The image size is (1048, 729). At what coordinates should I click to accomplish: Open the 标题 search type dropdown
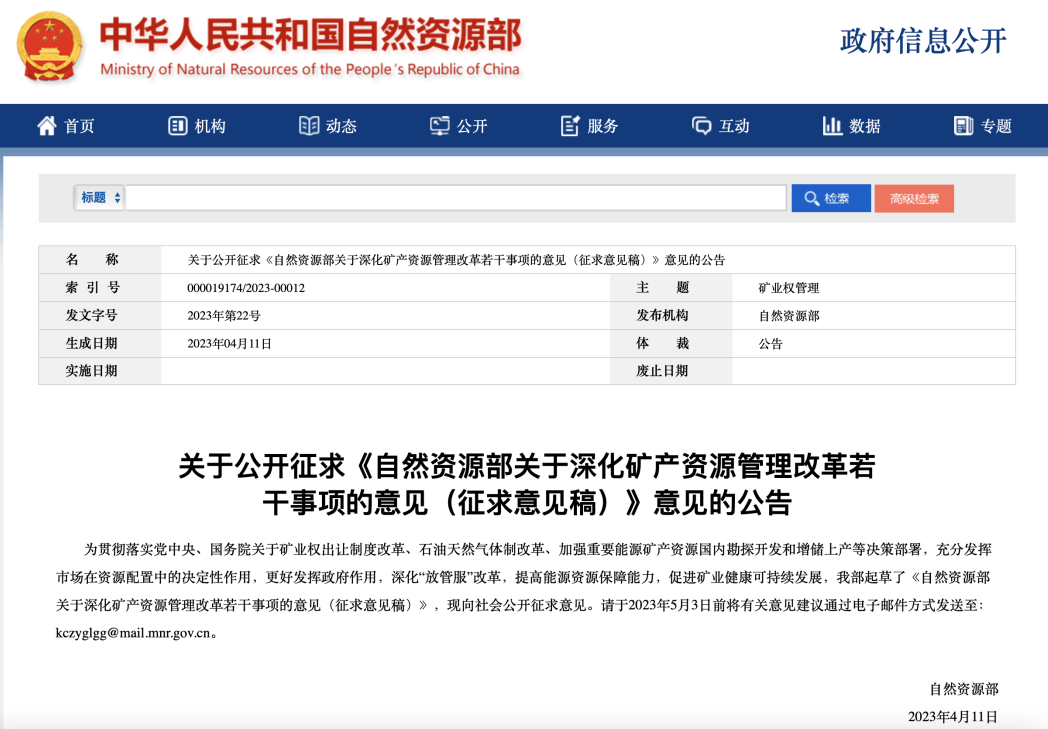[100, 198]
